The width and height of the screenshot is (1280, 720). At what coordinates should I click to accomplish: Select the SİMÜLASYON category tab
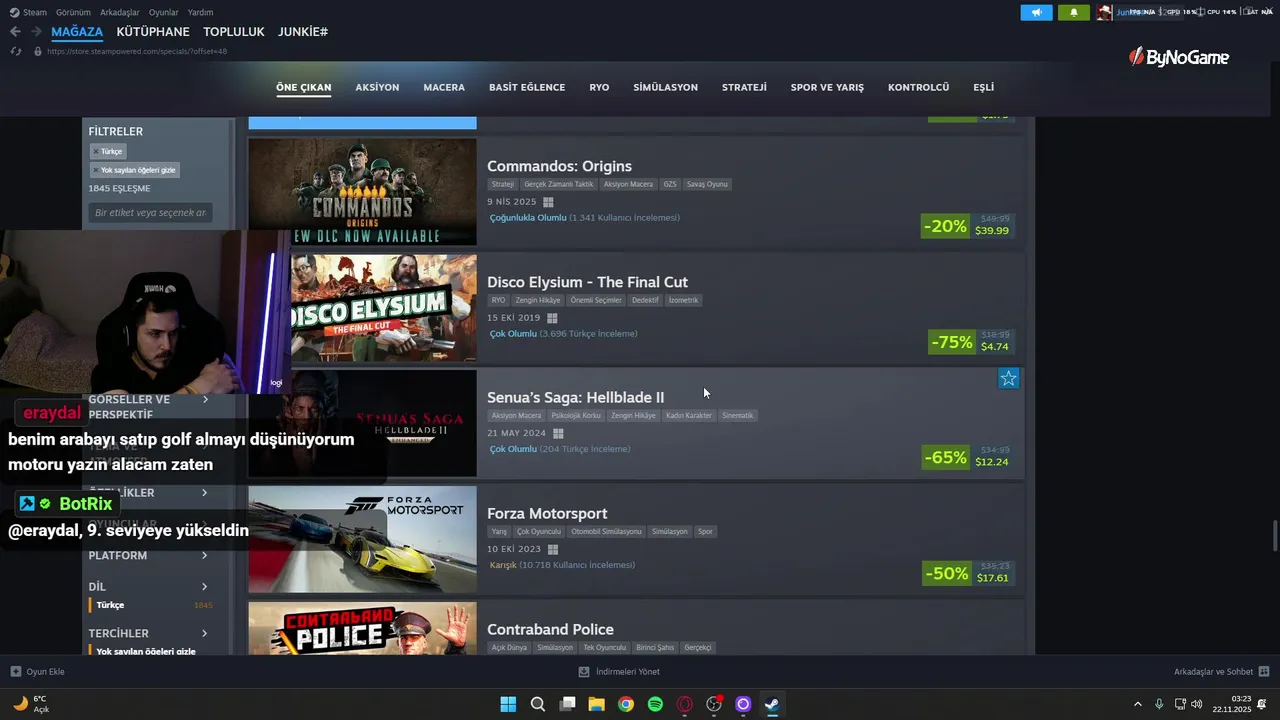(665, 87)
